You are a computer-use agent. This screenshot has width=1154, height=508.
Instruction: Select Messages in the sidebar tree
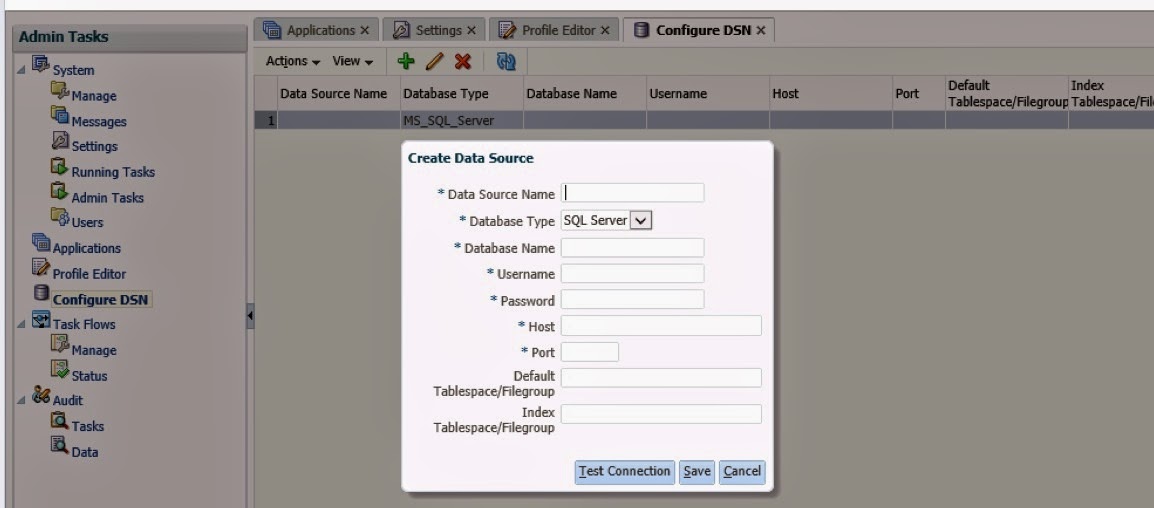(x=99, y=121)
